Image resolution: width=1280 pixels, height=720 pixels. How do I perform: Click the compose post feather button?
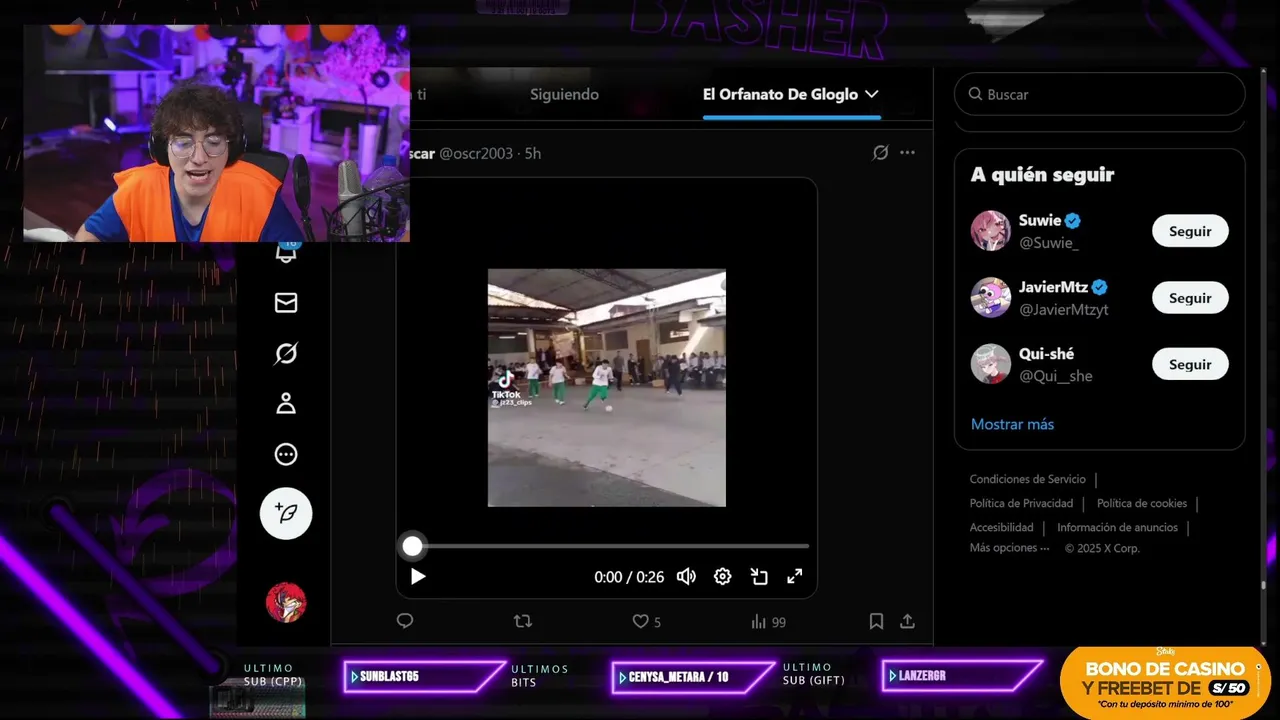(286, 514)
